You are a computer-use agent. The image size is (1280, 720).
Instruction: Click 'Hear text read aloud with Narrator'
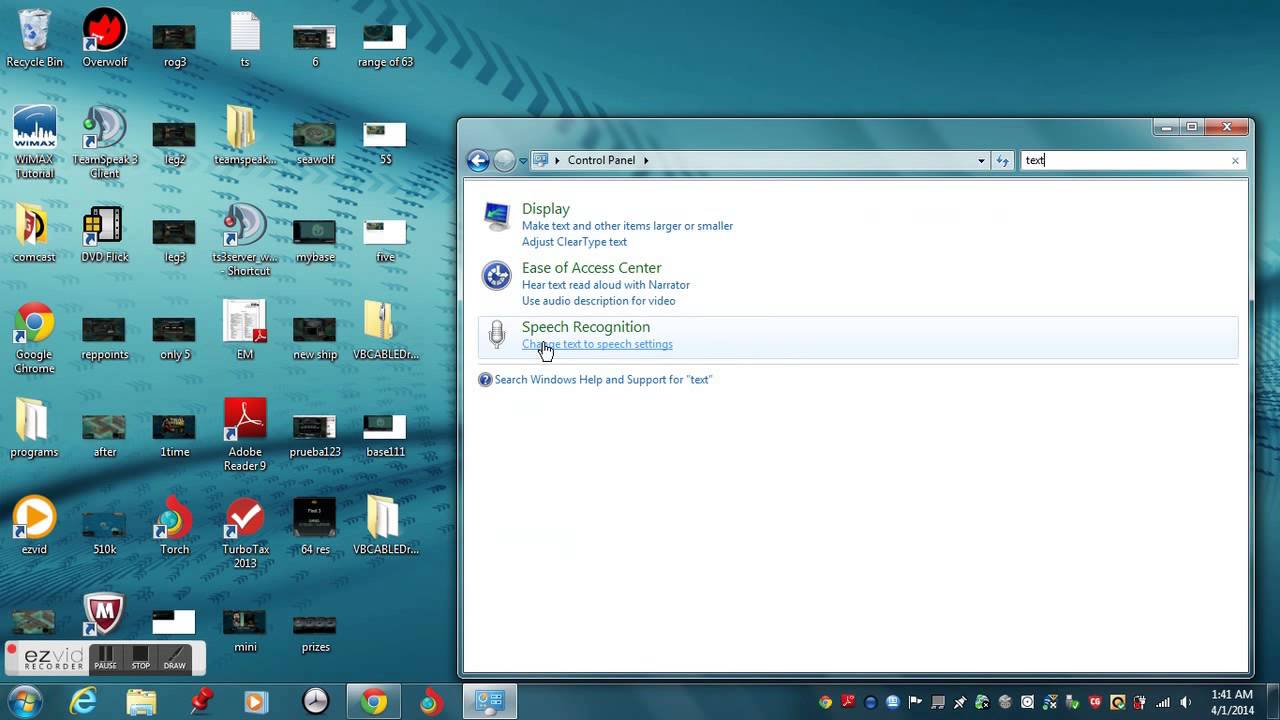pos(606,285)
